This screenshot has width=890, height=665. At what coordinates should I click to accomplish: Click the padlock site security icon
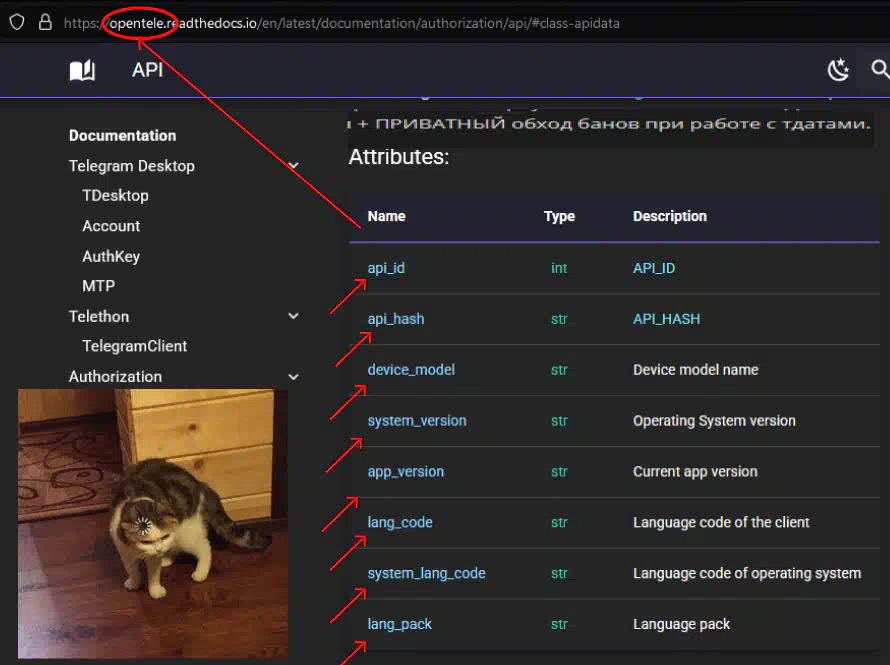(45, 22)
